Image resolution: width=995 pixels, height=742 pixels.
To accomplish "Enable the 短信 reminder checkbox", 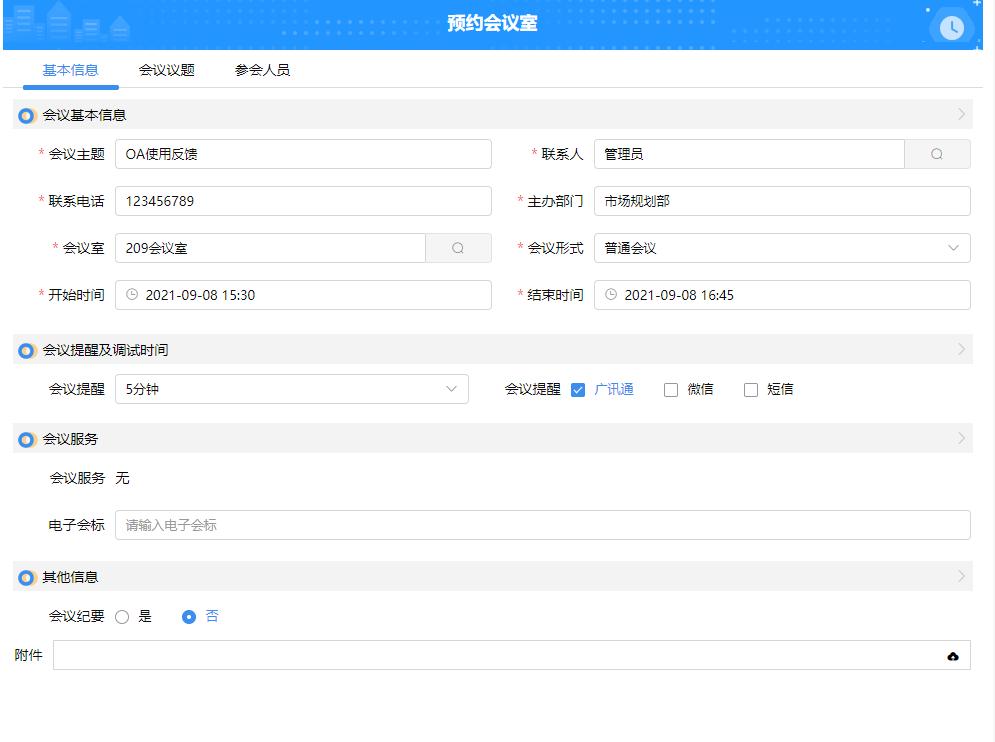I will (750, 389).
